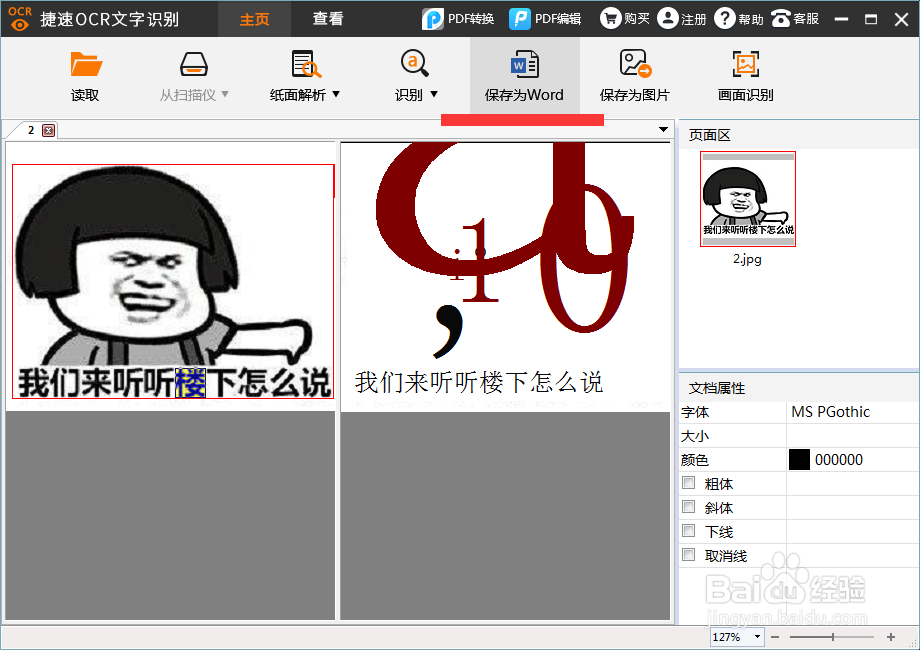Image resolution: width=920 pixels, height=650 pixels.
Task: Click the empty 大小 value field
Action: click(x=852, y=436)
